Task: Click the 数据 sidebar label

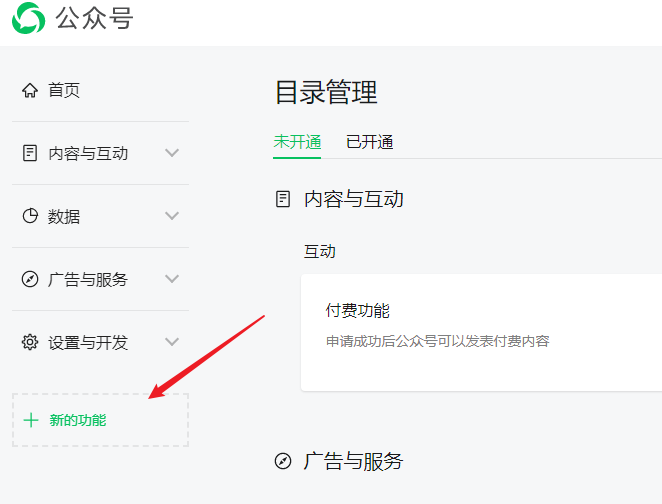Action: pyautogui.click(x=64, y=217)
